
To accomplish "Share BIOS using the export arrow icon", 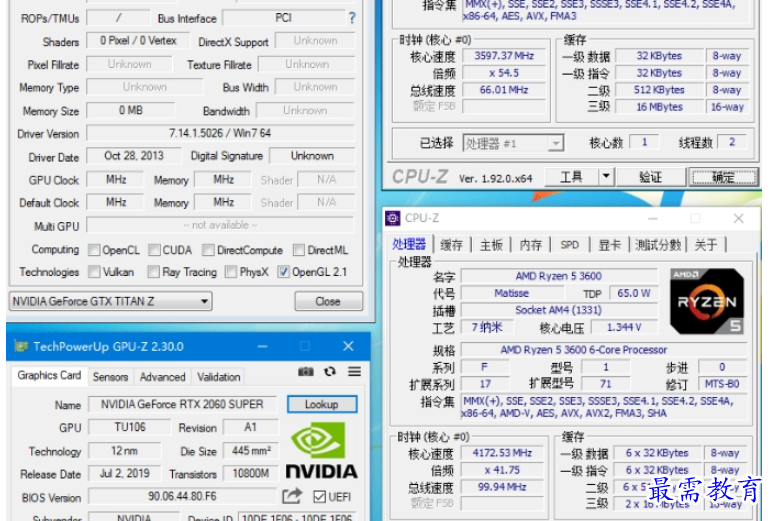I will point(292,496).
